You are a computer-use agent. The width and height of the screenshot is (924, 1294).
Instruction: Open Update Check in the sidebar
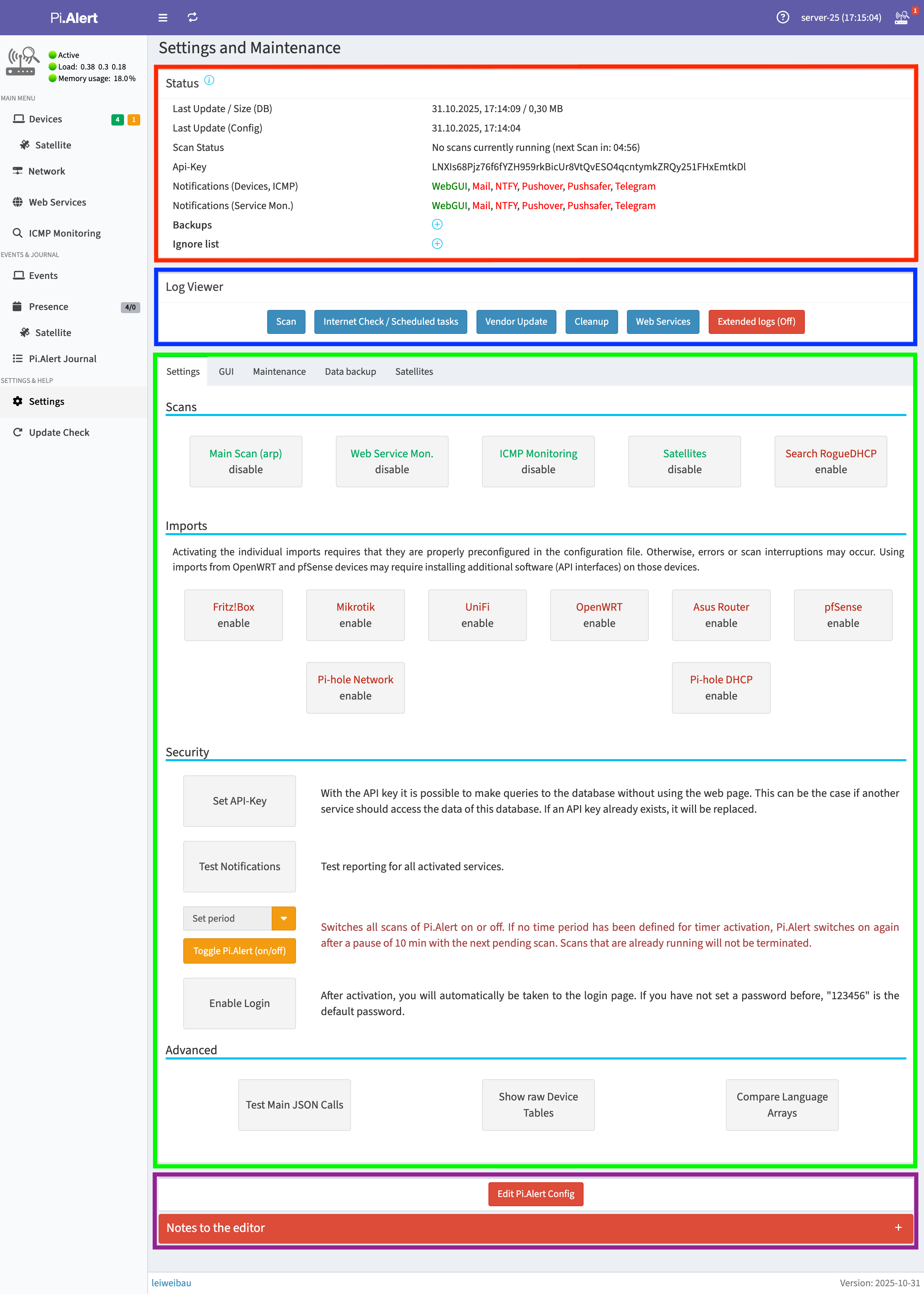pos(59,433)
